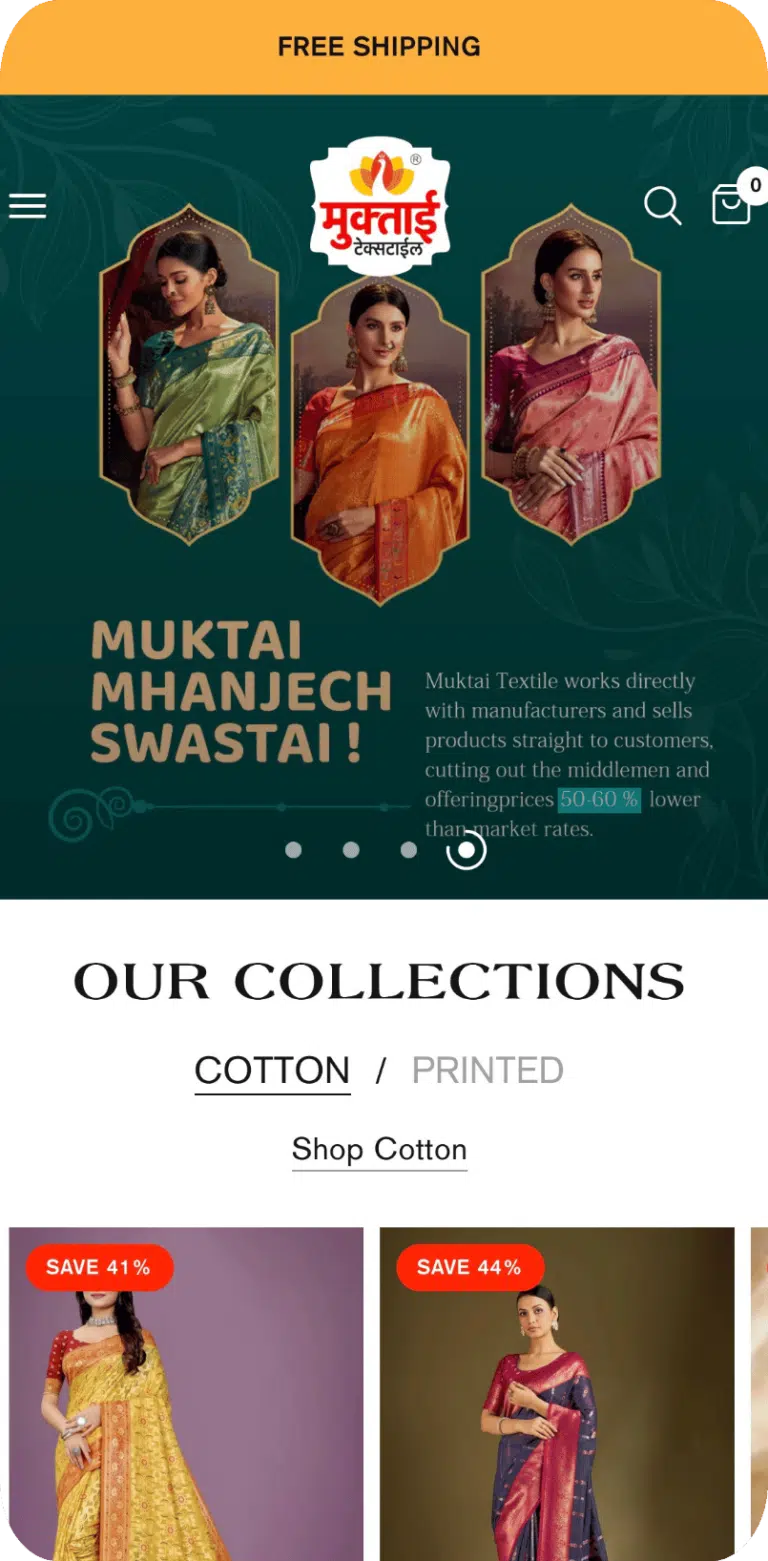
Task: Click the Muktai Textile logo
Action: (380, 207)
